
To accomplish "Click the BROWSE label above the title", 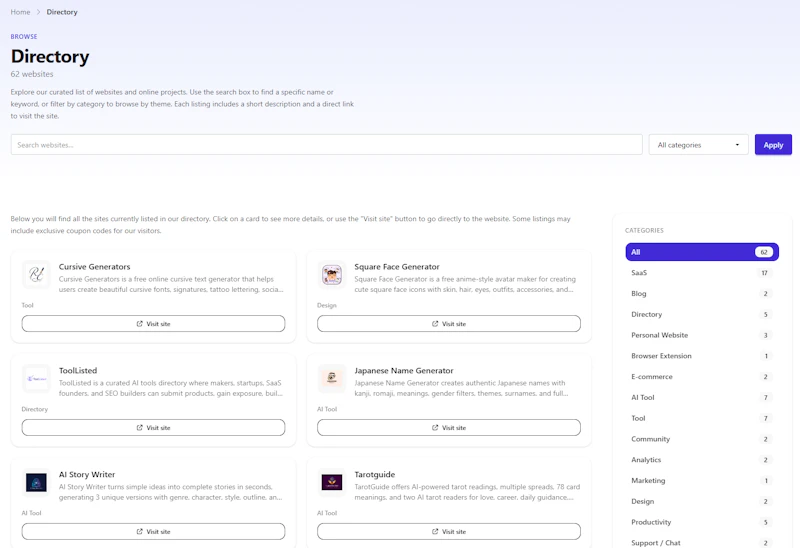I will (x=24, y=37).
